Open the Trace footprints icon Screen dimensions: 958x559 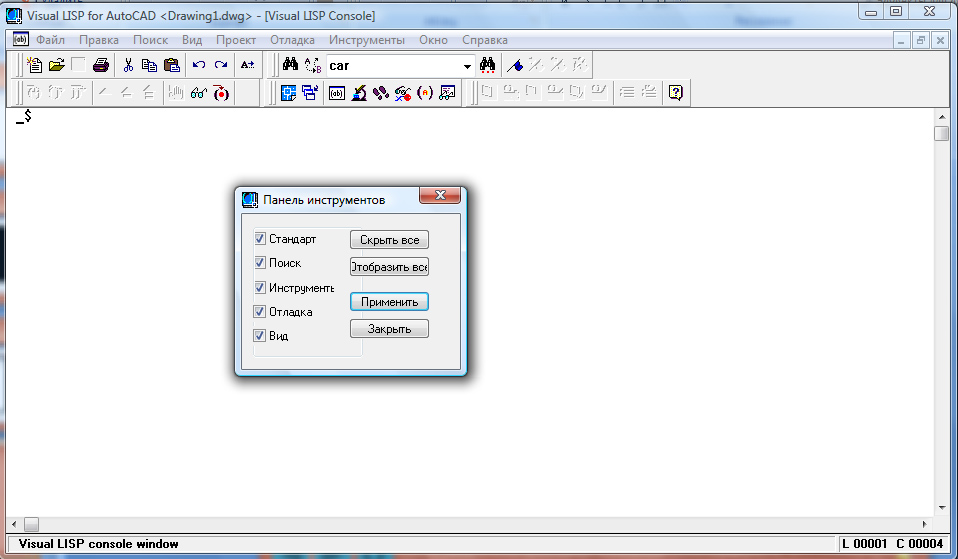[x=381, y=93]
